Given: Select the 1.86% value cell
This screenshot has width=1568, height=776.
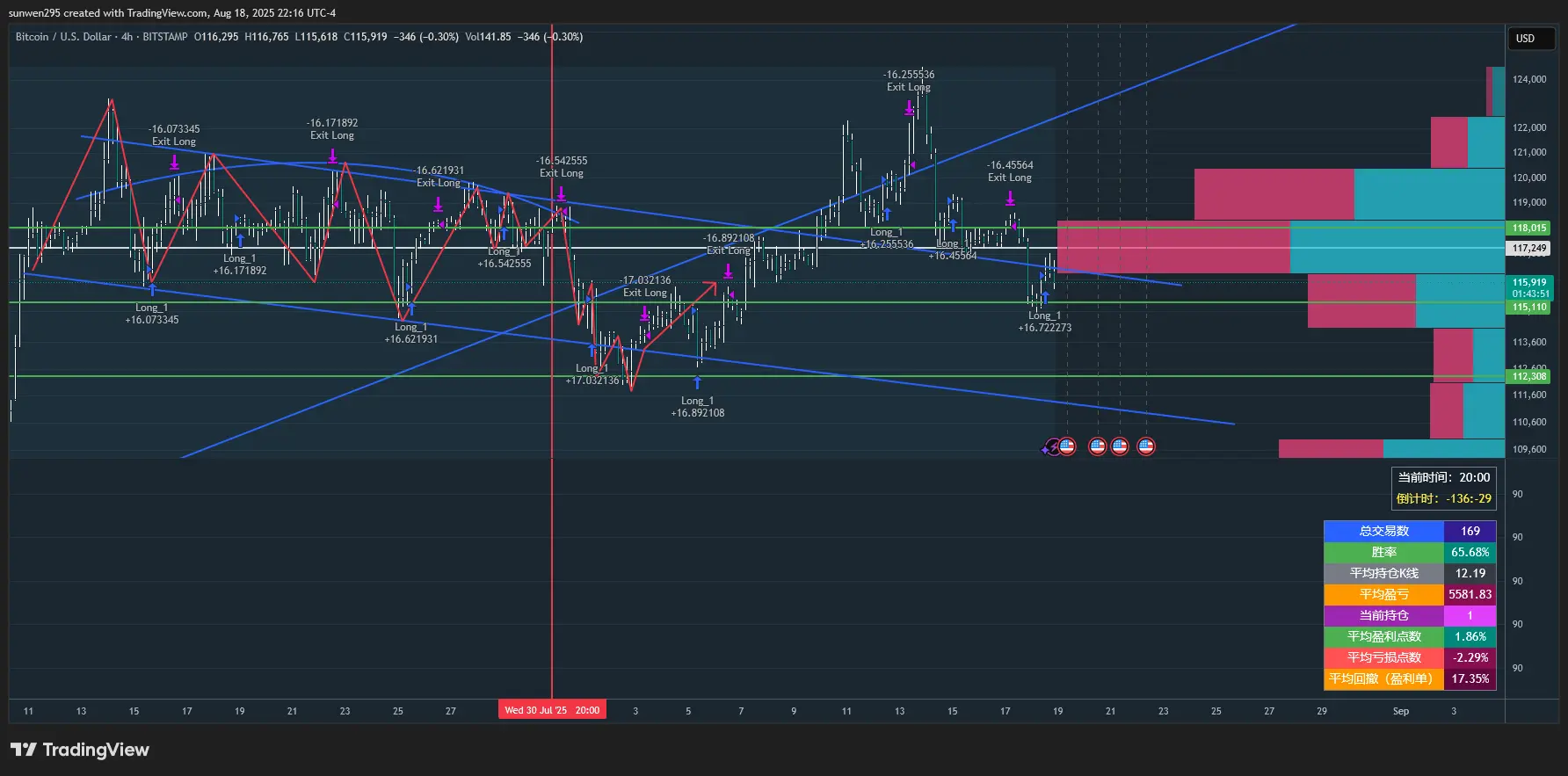Looking at the screenshot, I should pyautogui.click(x=1470, y=636).
